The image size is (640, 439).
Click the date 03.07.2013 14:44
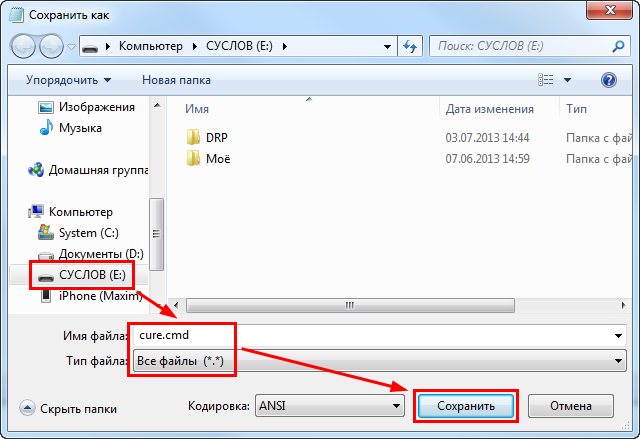tap(487, 138)
